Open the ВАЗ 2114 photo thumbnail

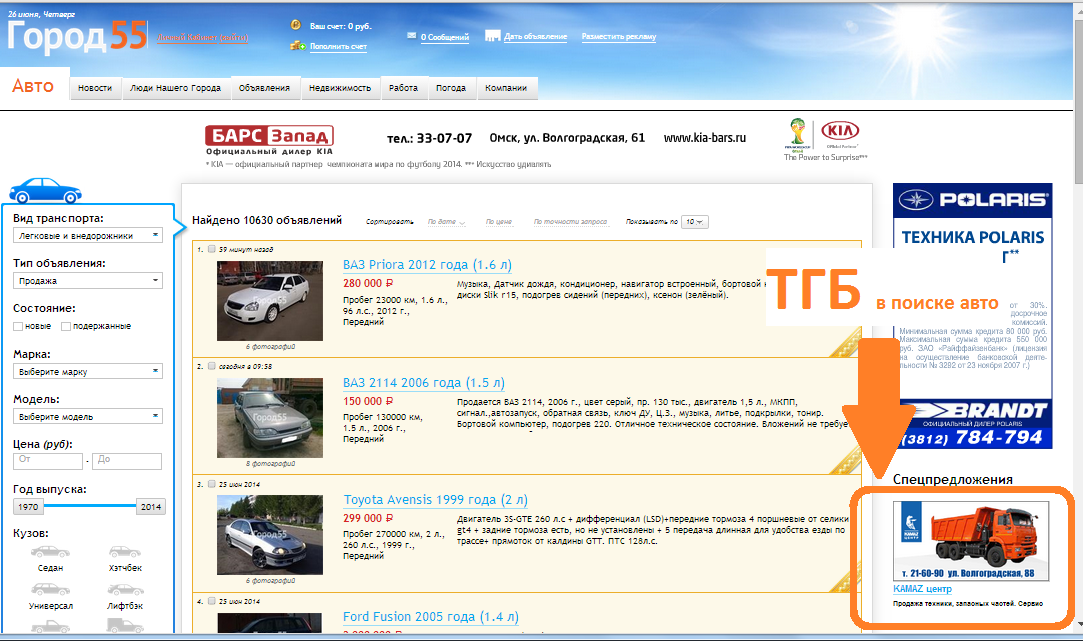point(269,418)
